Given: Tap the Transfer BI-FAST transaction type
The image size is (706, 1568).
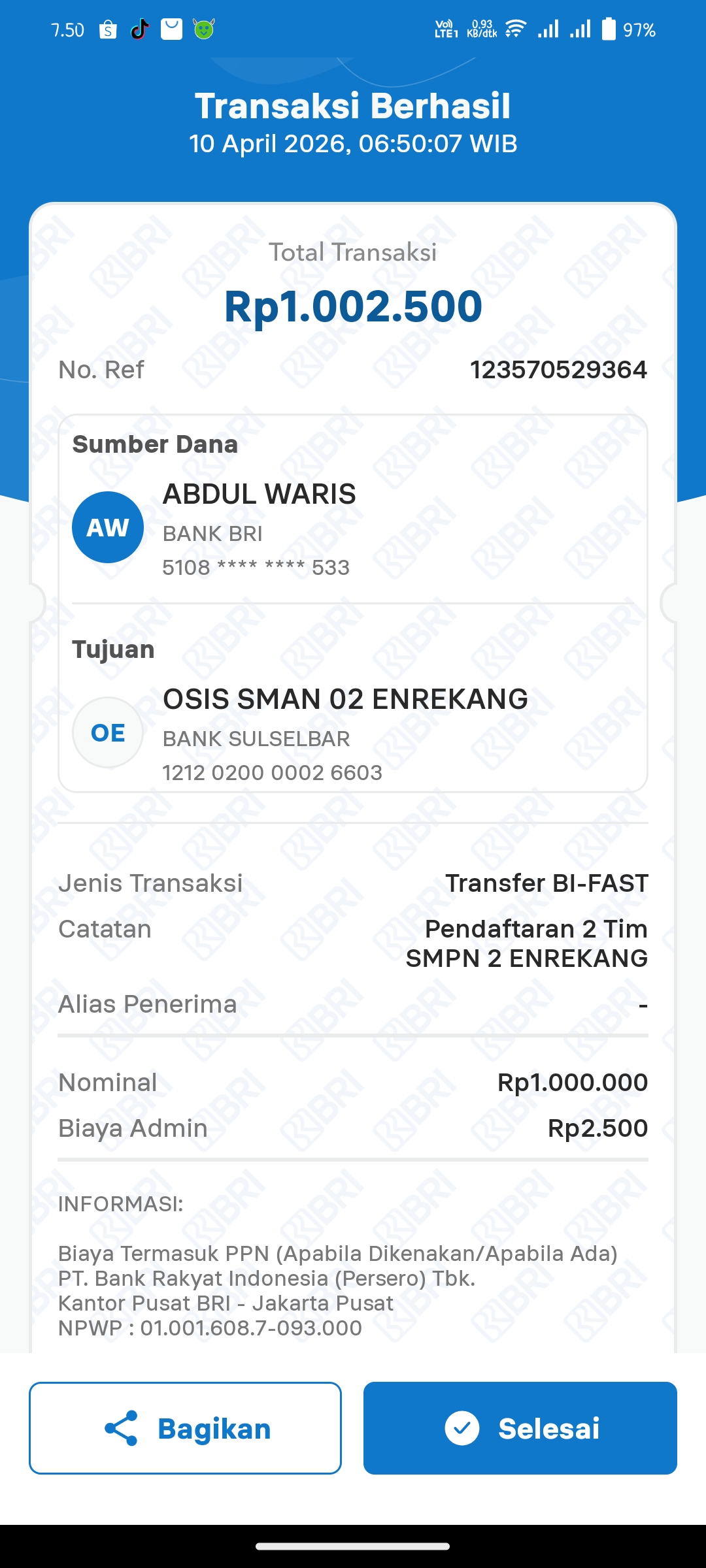Looking at the screenshot, I should pos(546,883).
